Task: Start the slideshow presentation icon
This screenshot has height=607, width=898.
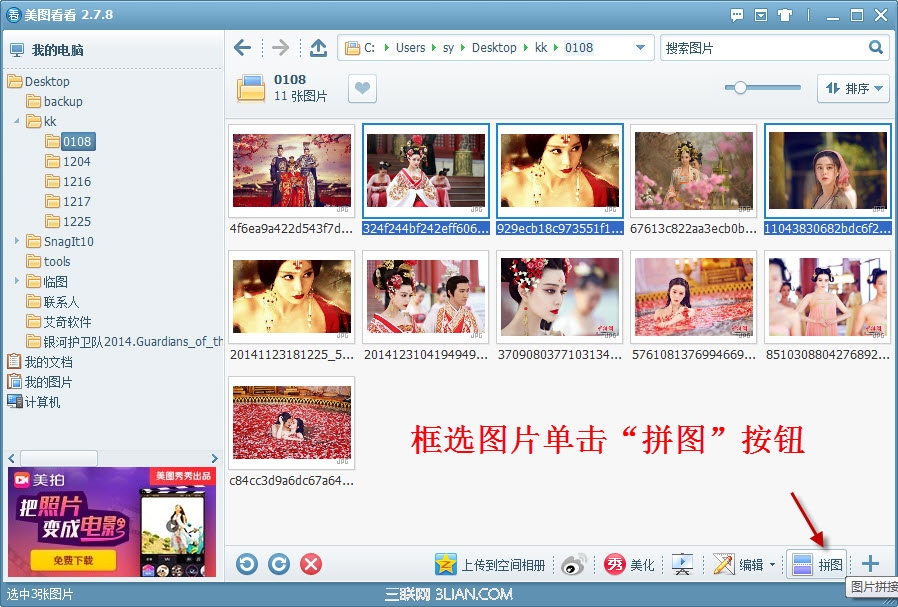Action: tap(682, 565)
